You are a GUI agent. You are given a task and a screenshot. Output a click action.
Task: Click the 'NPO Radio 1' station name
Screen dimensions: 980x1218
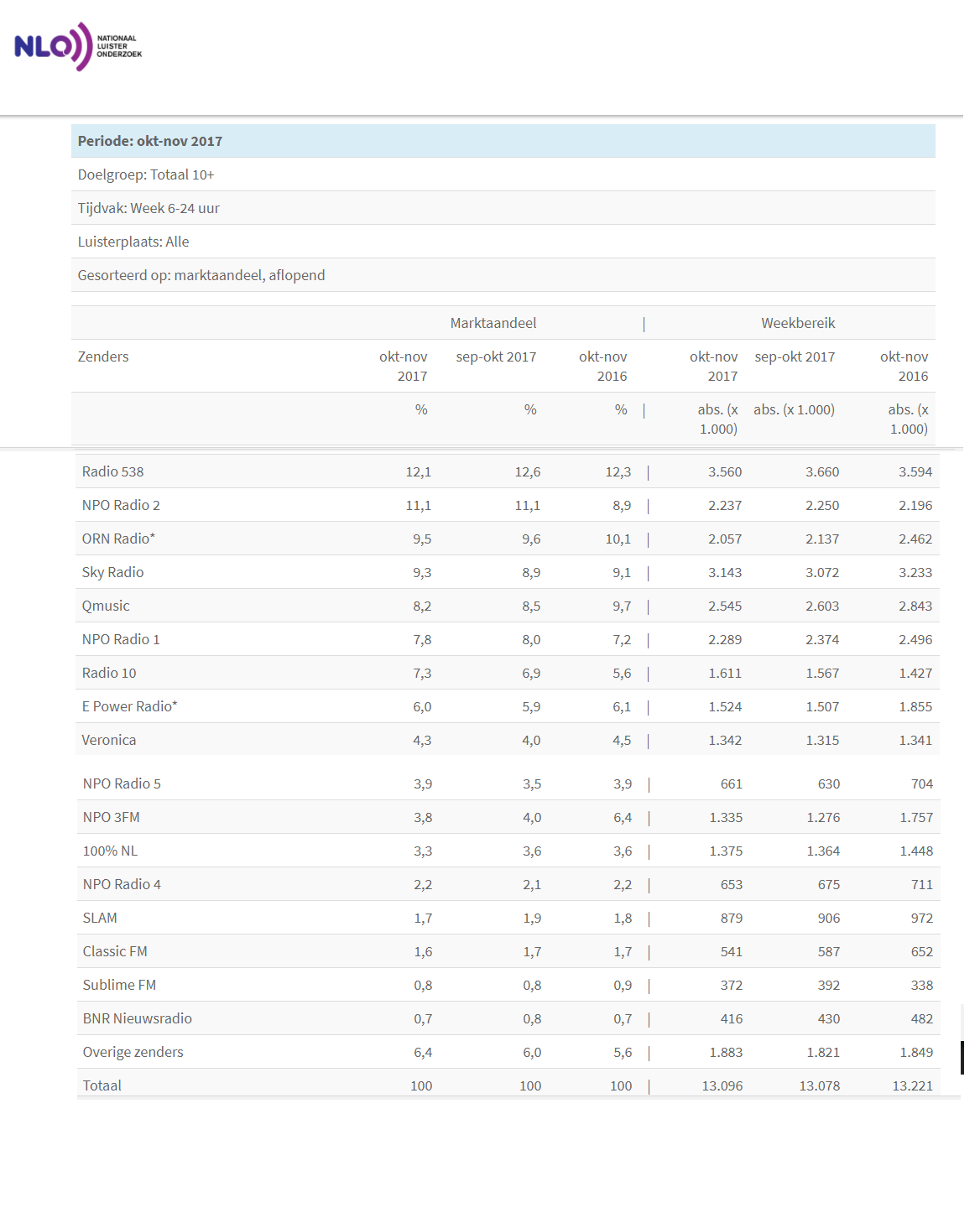point(121,639)
